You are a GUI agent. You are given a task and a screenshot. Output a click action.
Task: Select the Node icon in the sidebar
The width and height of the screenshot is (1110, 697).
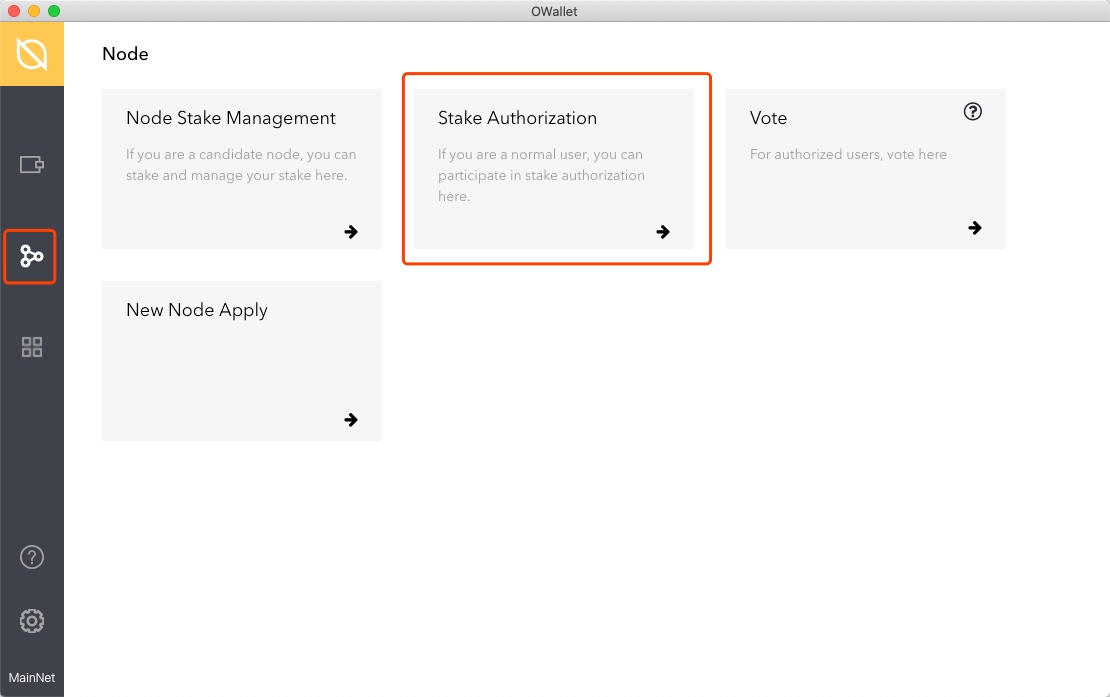coord(31,257)
